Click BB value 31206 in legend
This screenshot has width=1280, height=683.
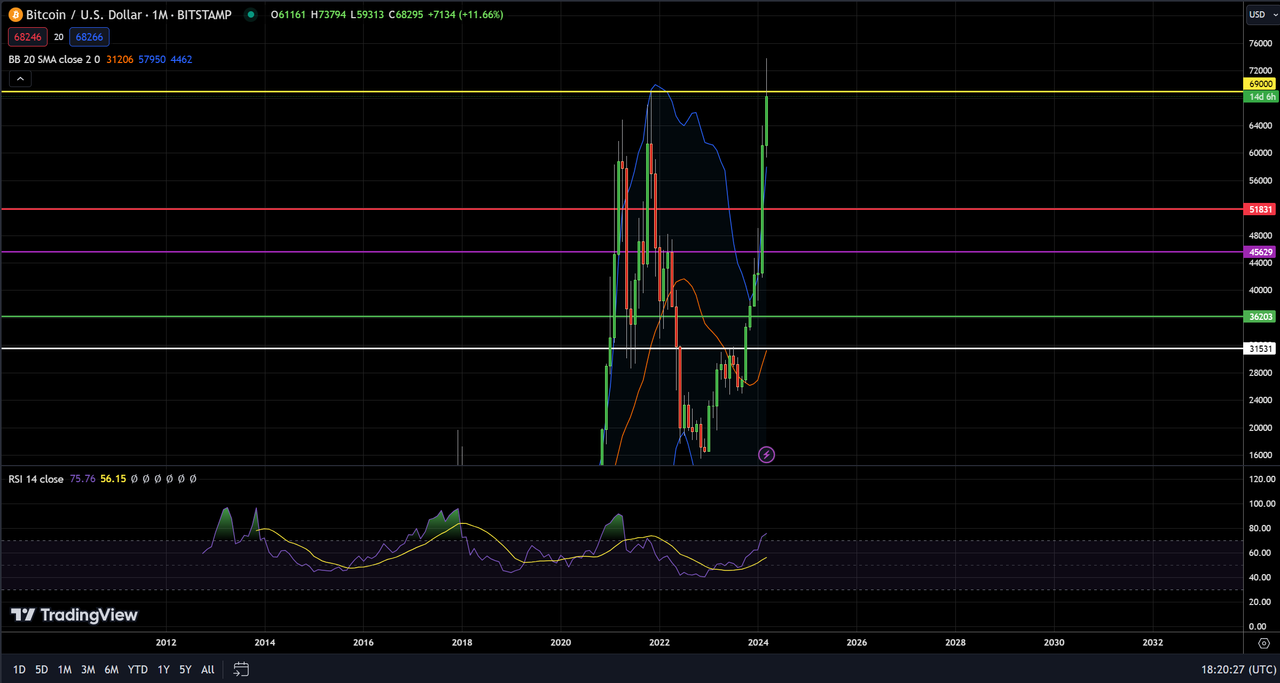tap(119, 60)
